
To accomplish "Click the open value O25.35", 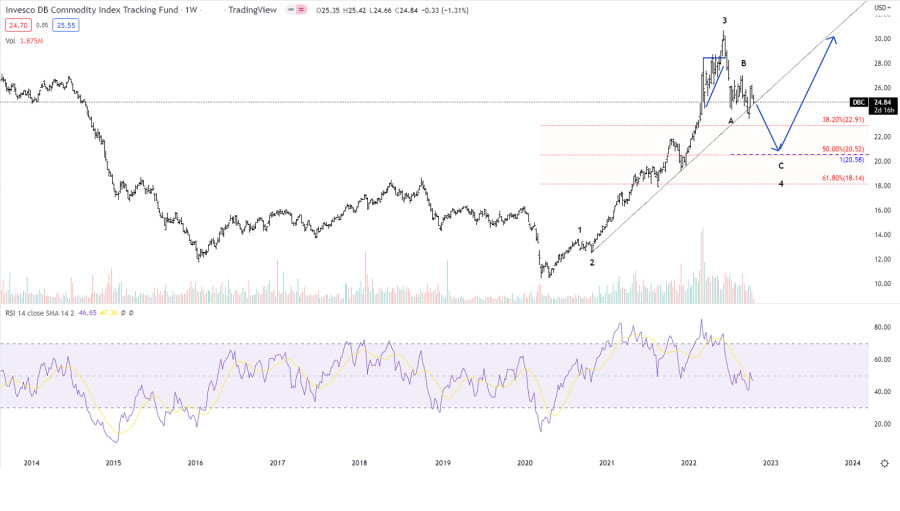I will pyautogui.click(x=327, y=10).
